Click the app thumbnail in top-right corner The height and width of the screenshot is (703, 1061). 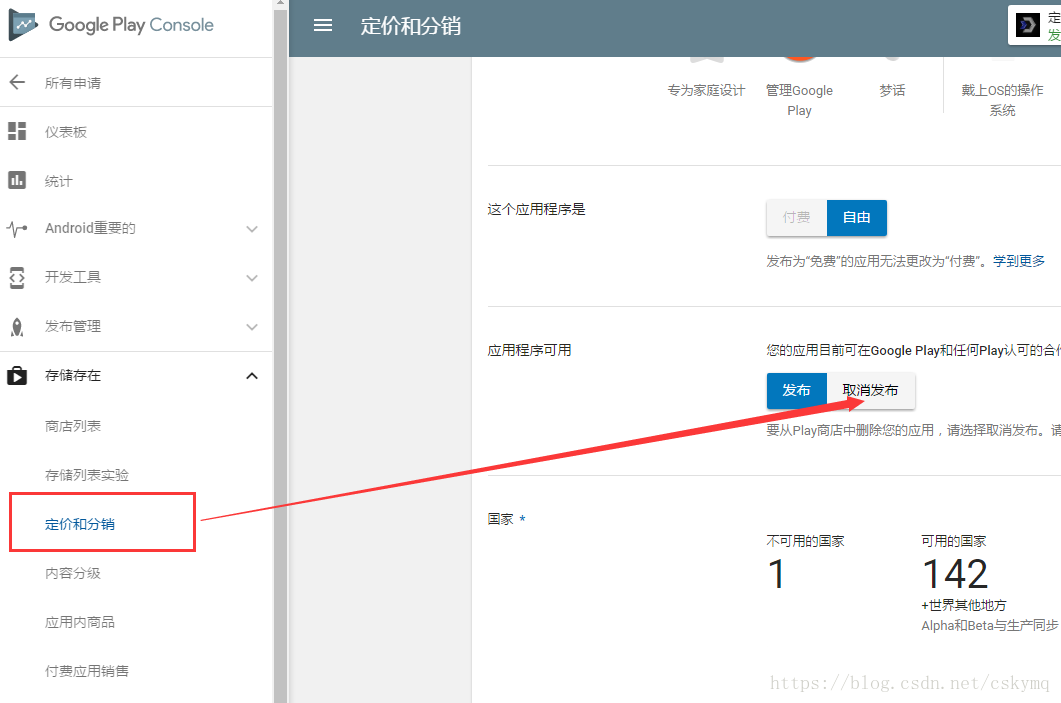1027,26
